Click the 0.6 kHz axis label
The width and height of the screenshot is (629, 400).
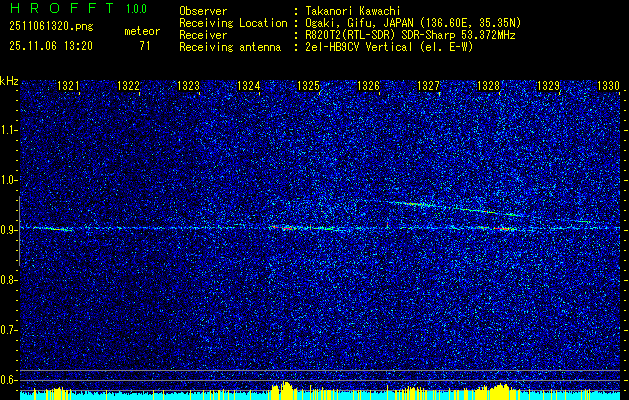(x=7, y=380)
